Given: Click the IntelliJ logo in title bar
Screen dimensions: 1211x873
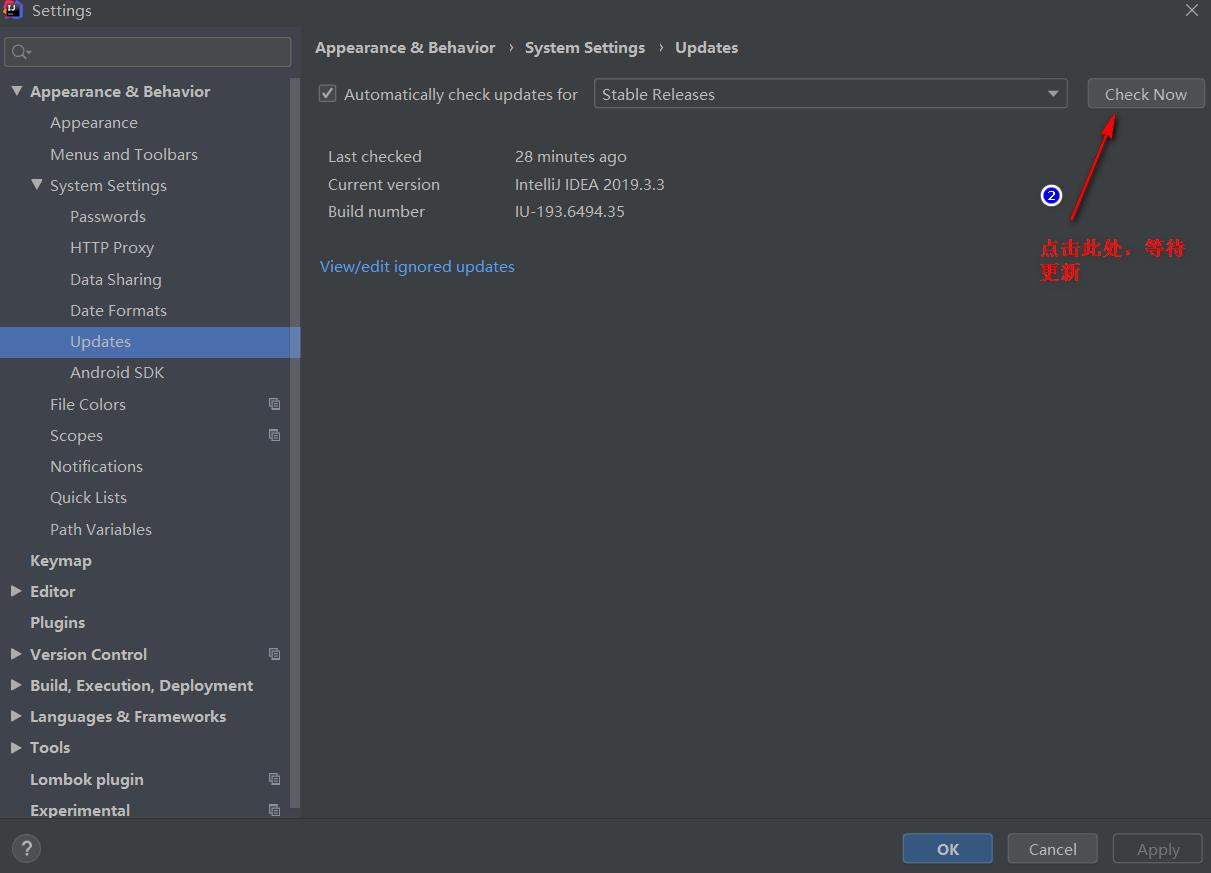Looking at the screenshot, I should click(13, 11).
